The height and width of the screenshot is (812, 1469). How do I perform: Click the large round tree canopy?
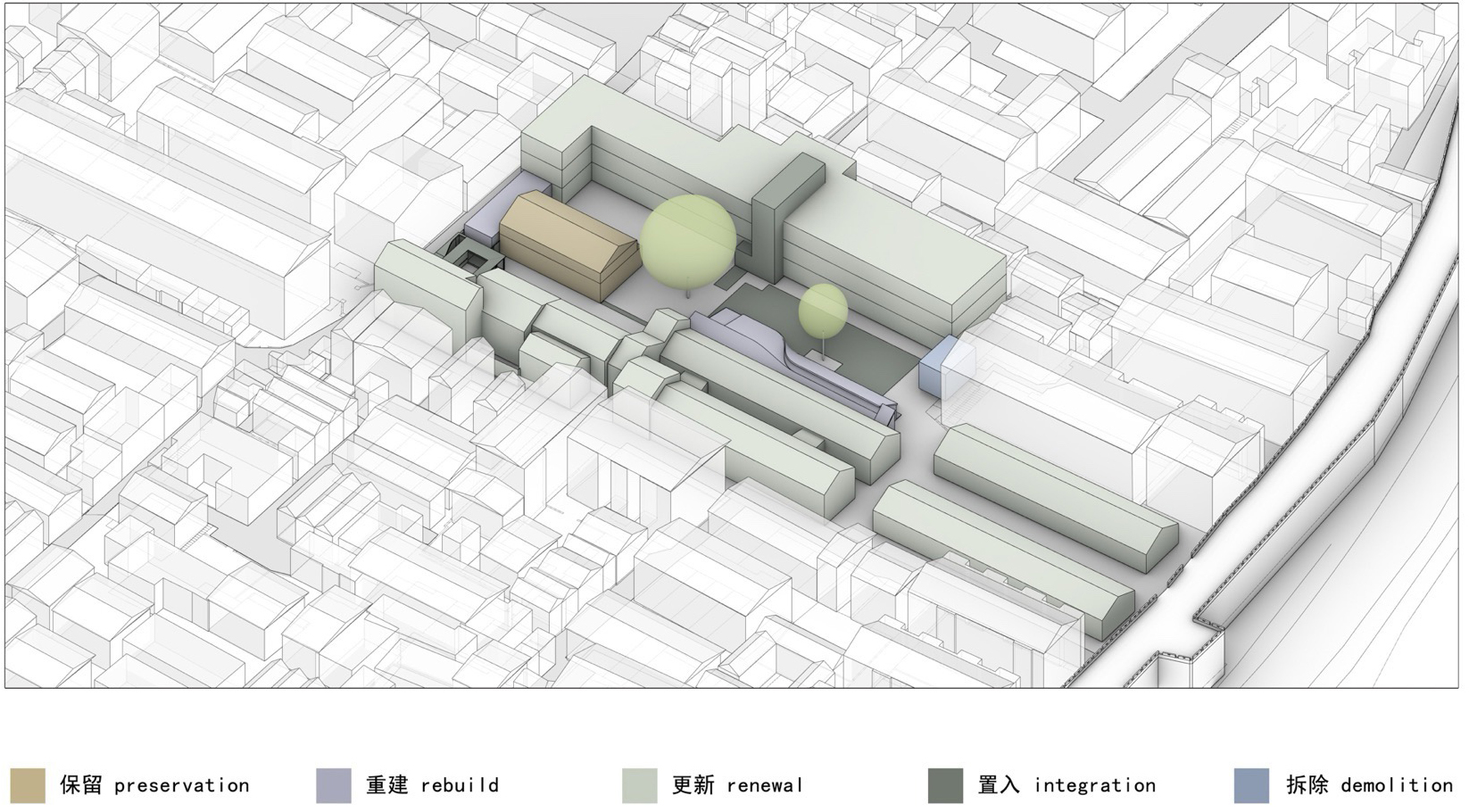pyautogui.click(x=688, y=238)
